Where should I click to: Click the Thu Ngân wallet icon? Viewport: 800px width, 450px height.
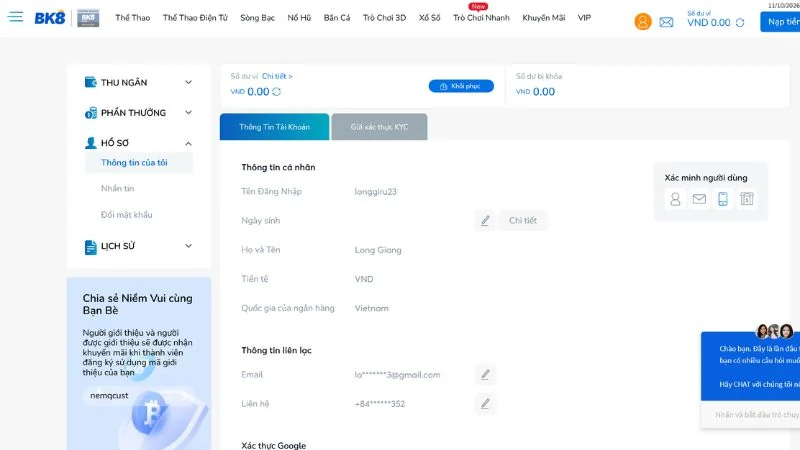(x=90, y=82)
